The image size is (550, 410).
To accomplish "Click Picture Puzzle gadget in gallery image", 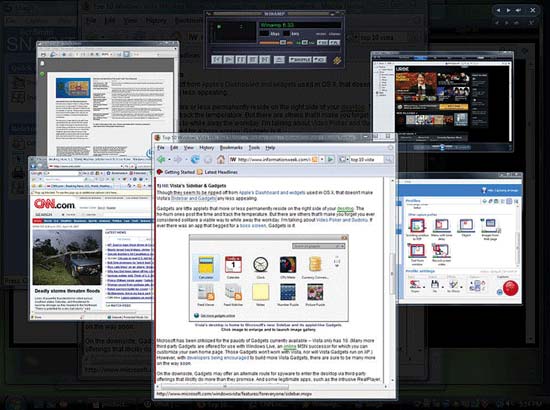I will pos(315,295).
